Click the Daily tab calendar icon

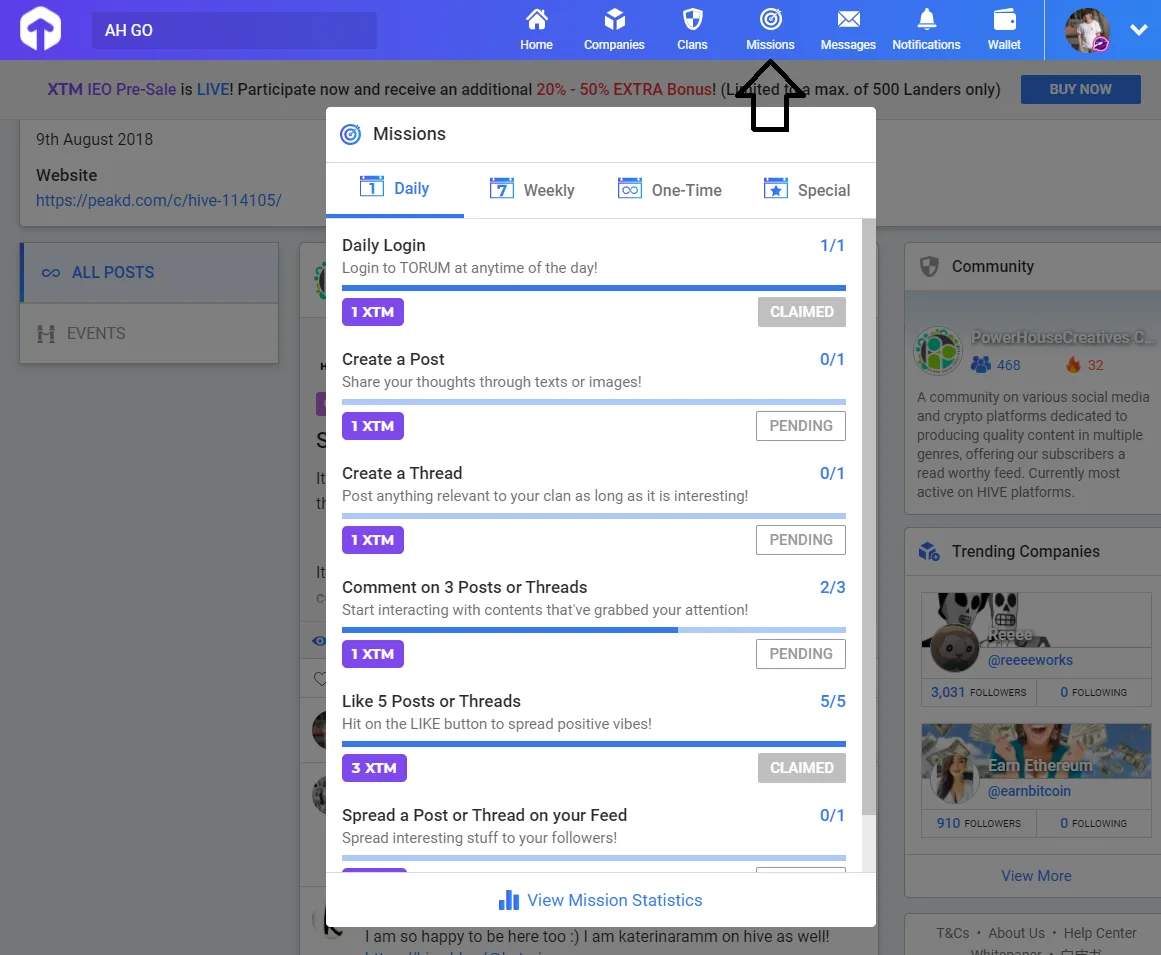(372, 187)
